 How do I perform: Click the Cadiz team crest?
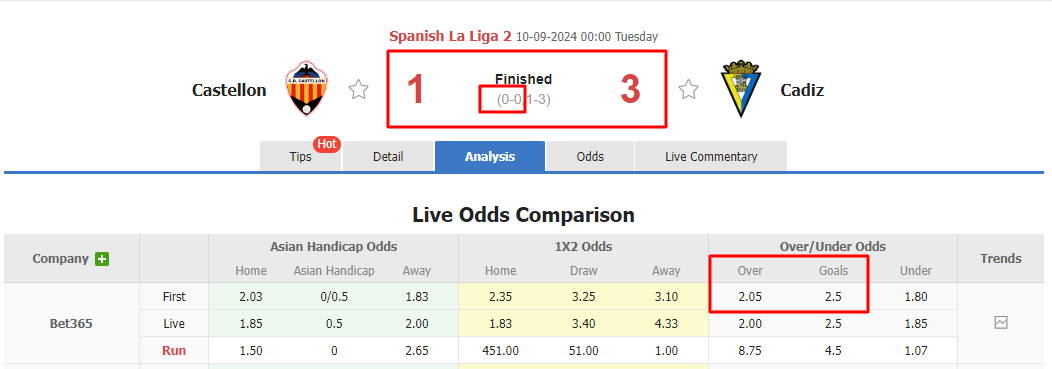click(741, 89)
